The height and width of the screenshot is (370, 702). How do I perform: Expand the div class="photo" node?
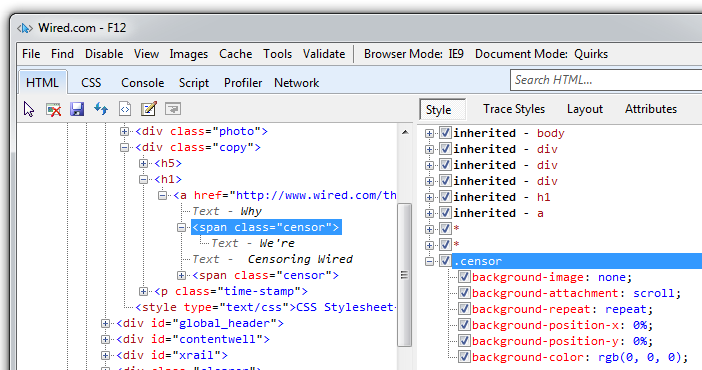point(124,131)
